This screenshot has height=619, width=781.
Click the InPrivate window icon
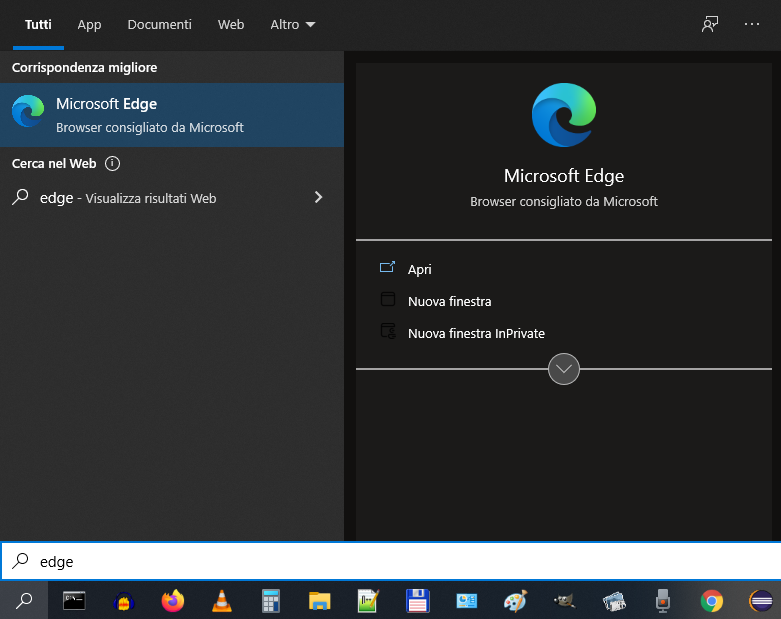[x=388, y=331]
